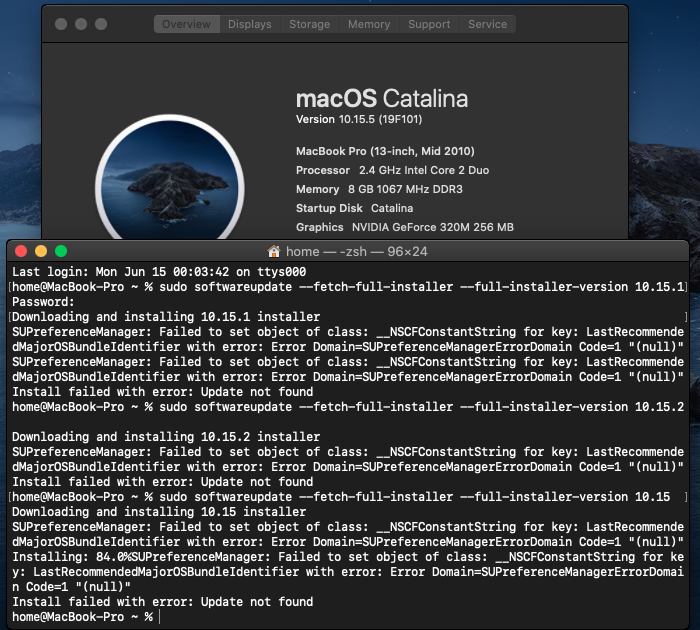Viewport: 700px width, 630px height.
Task: Click the 'Version 10.15.5 (19F101)' text
Action: click(359, 119)
